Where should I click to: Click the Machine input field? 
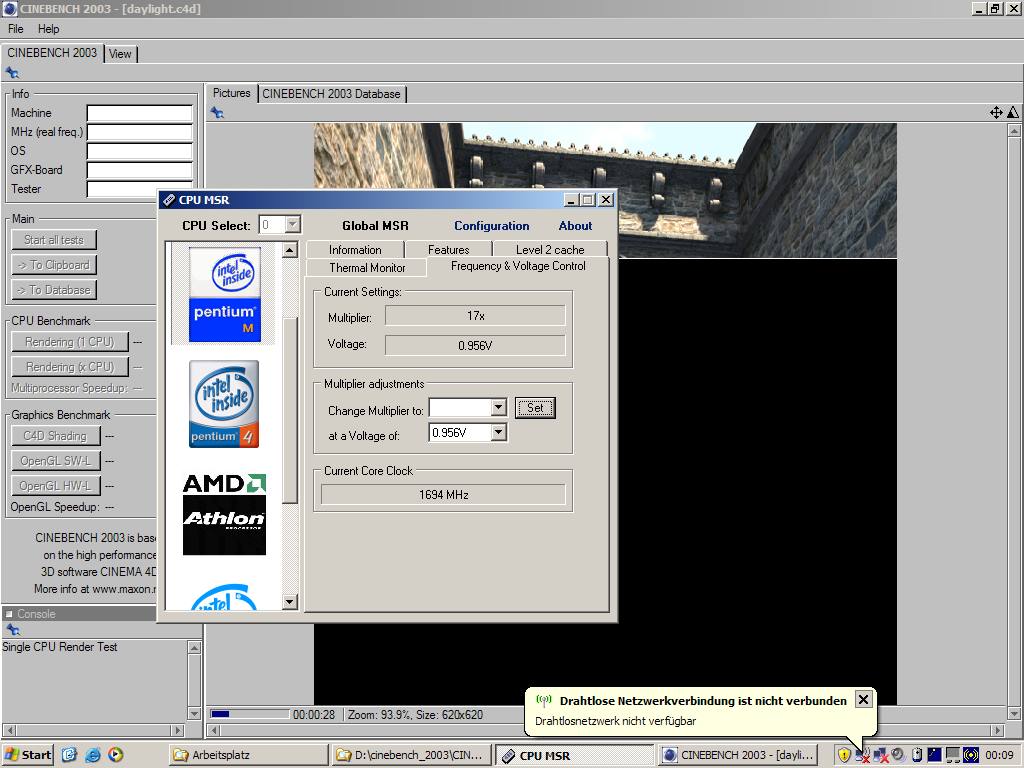coord(140,113)
